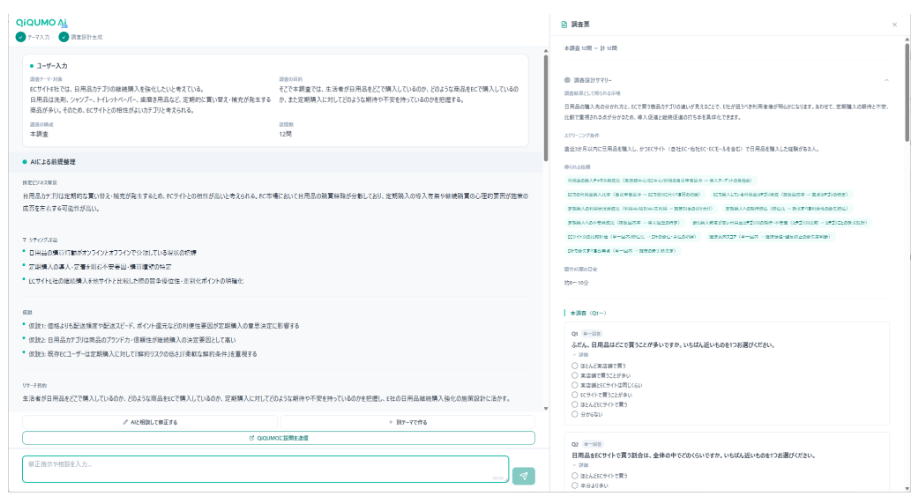The height and width of the screenshot is (502, 920).
Task: Select Q2 option ほとんどECサイトで買う
Action: 574,476
